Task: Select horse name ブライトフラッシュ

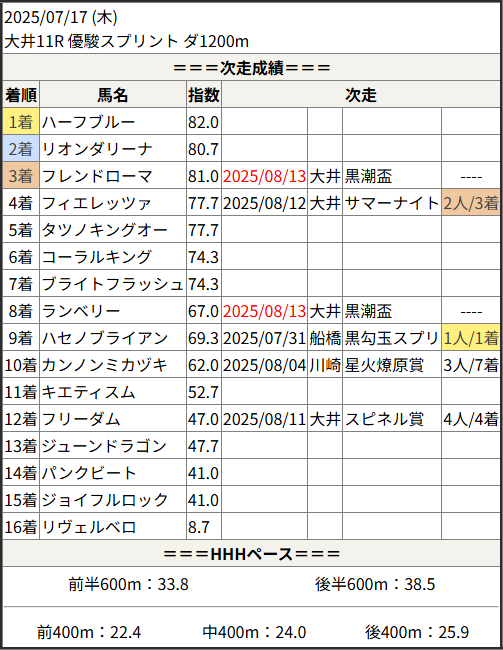Action: 112,284
